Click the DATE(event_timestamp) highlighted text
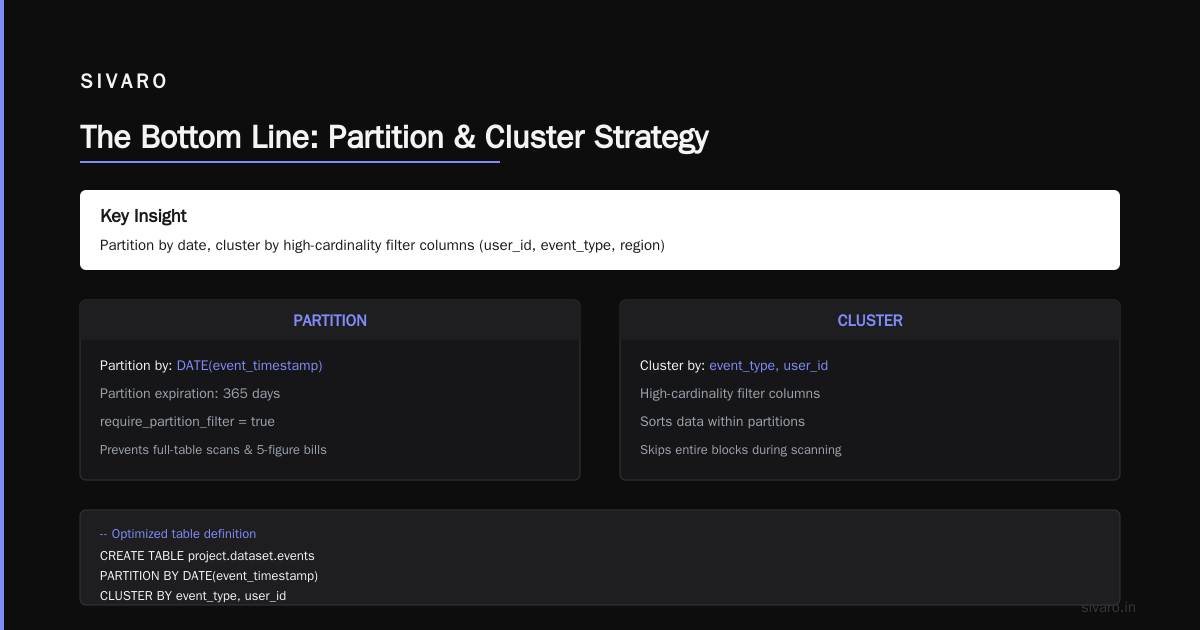Viewport: 1200px width, 630px height. pos(250,366)
